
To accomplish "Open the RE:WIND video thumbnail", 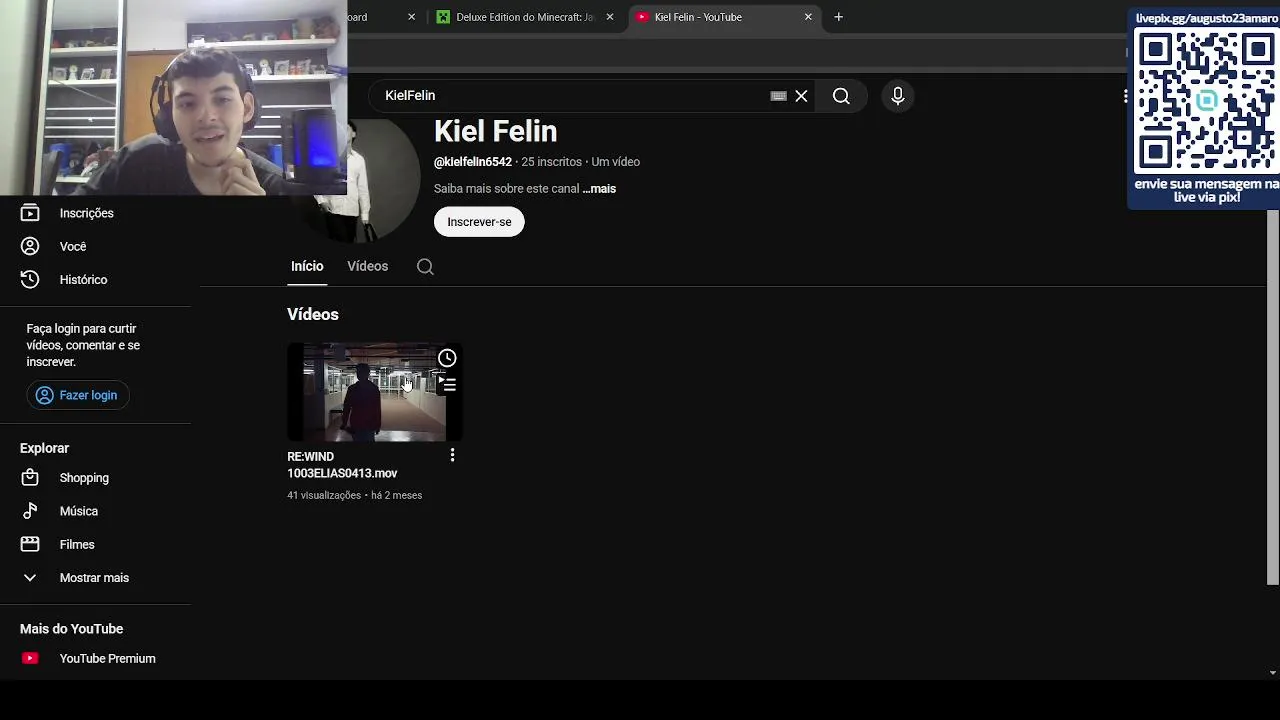I will [375, 392].
